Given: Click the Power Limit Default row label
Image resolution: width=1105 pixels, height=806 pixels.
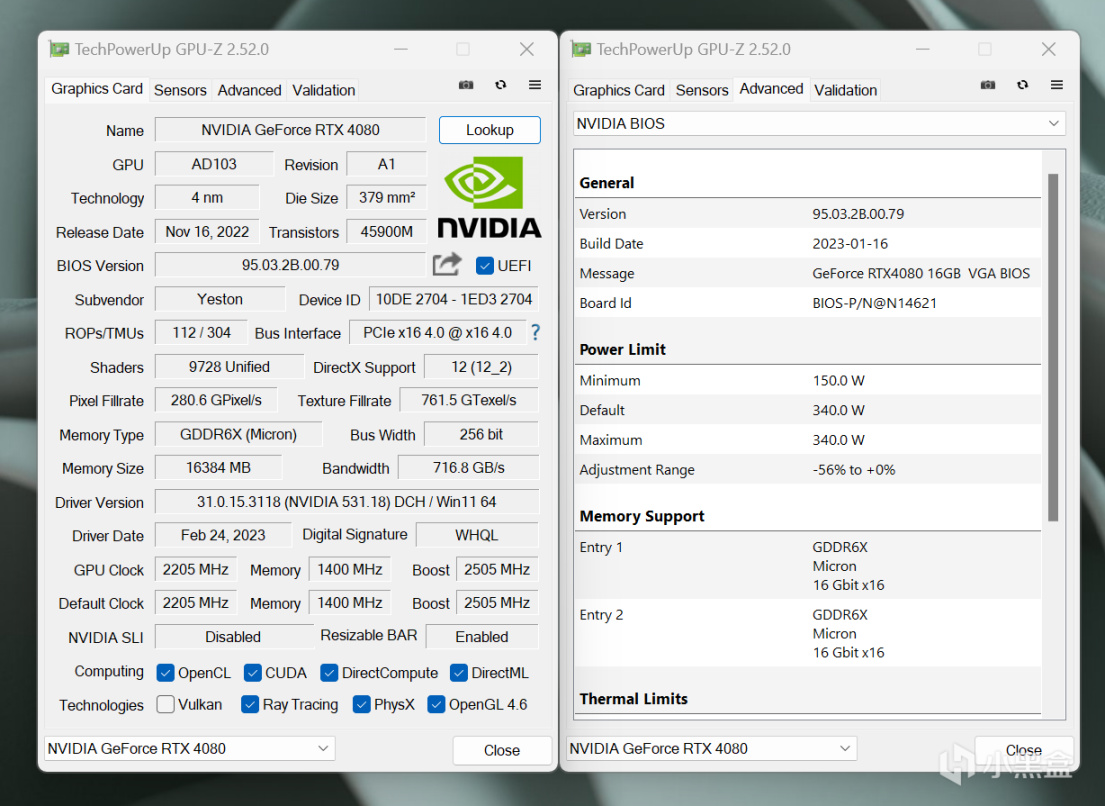Looking at the screenshot, I should coord(602,410).
